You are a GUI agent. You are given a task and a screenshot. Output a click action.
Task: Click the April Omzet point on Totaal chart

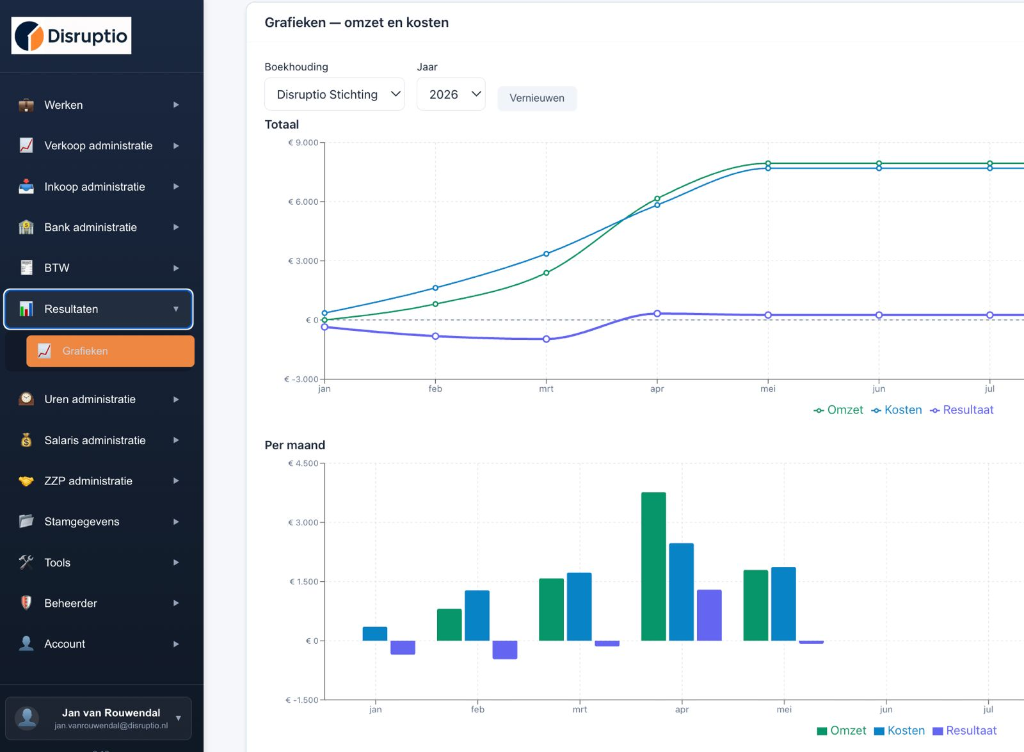click(x=657, y=198)
